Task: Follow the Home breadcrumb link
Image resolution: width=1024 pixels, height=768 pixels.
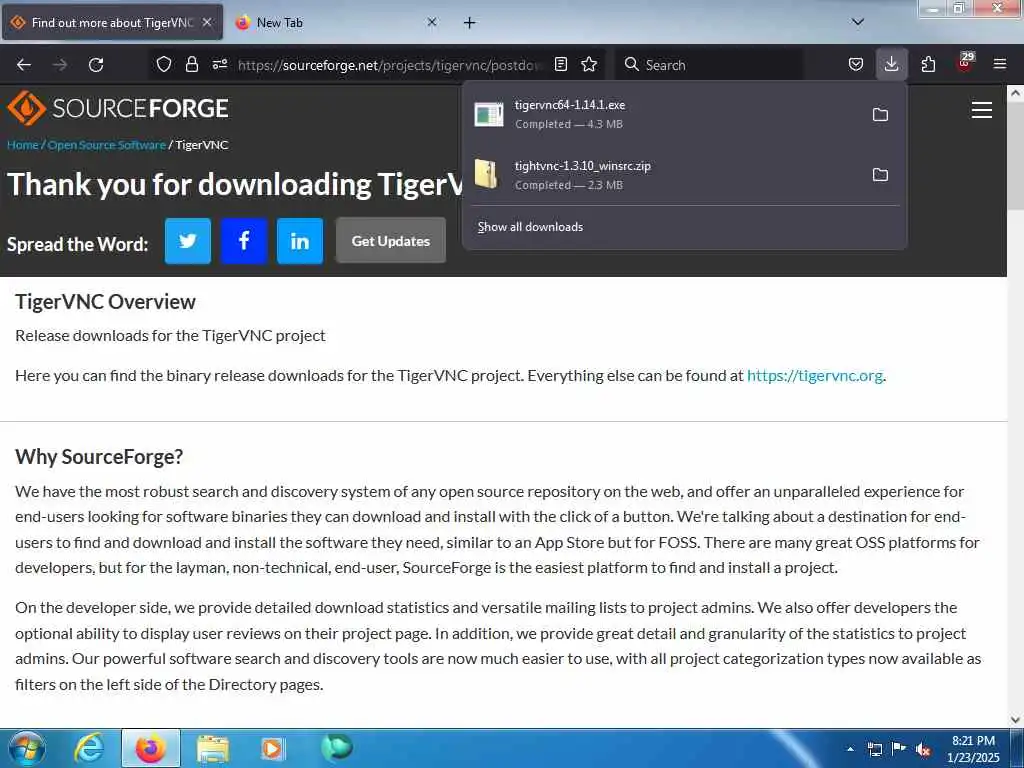Action: click(23, 145)
